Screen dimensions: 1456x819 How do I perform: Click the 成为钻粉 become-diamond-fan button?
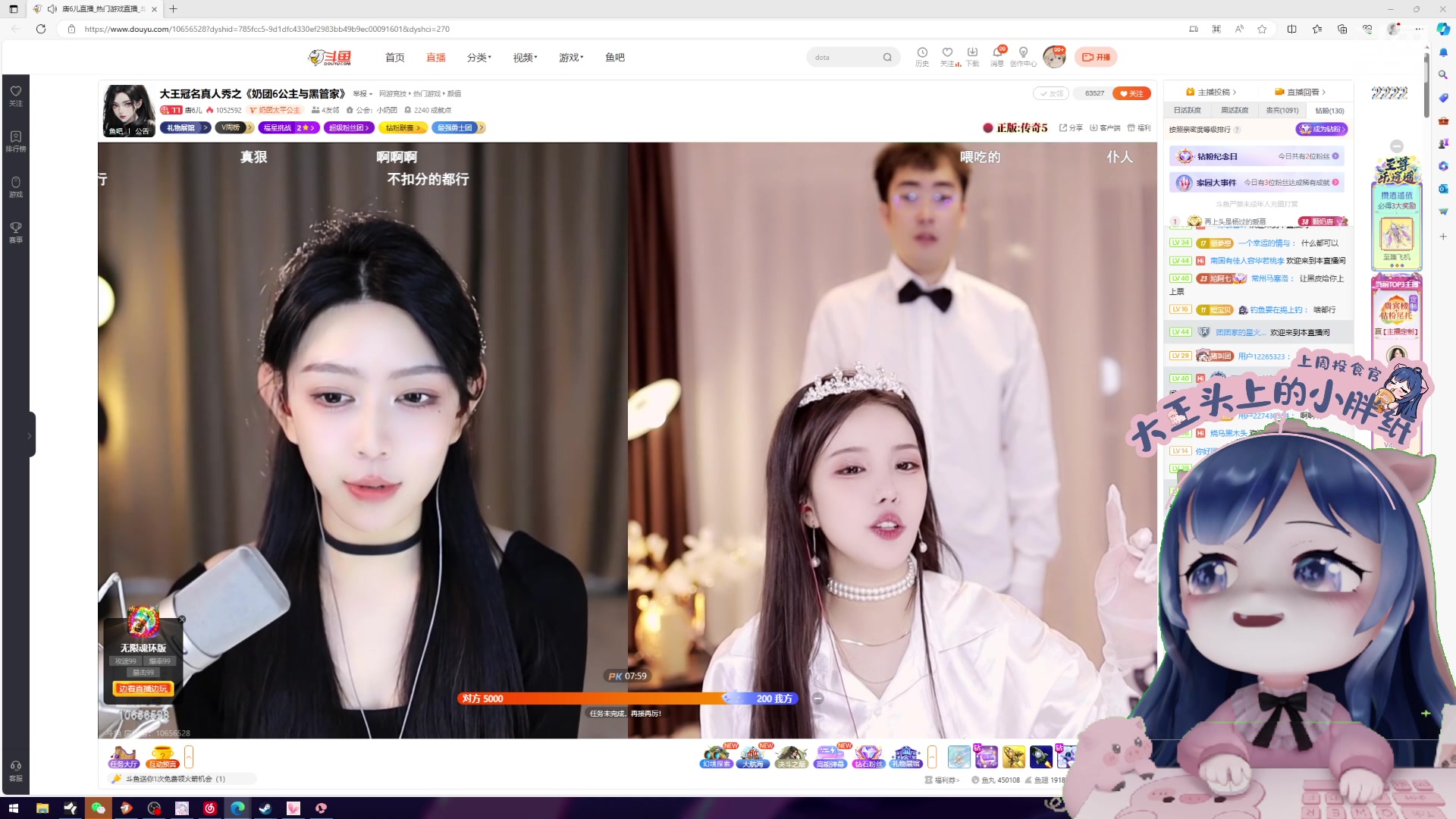click(x=1321, y=130)
